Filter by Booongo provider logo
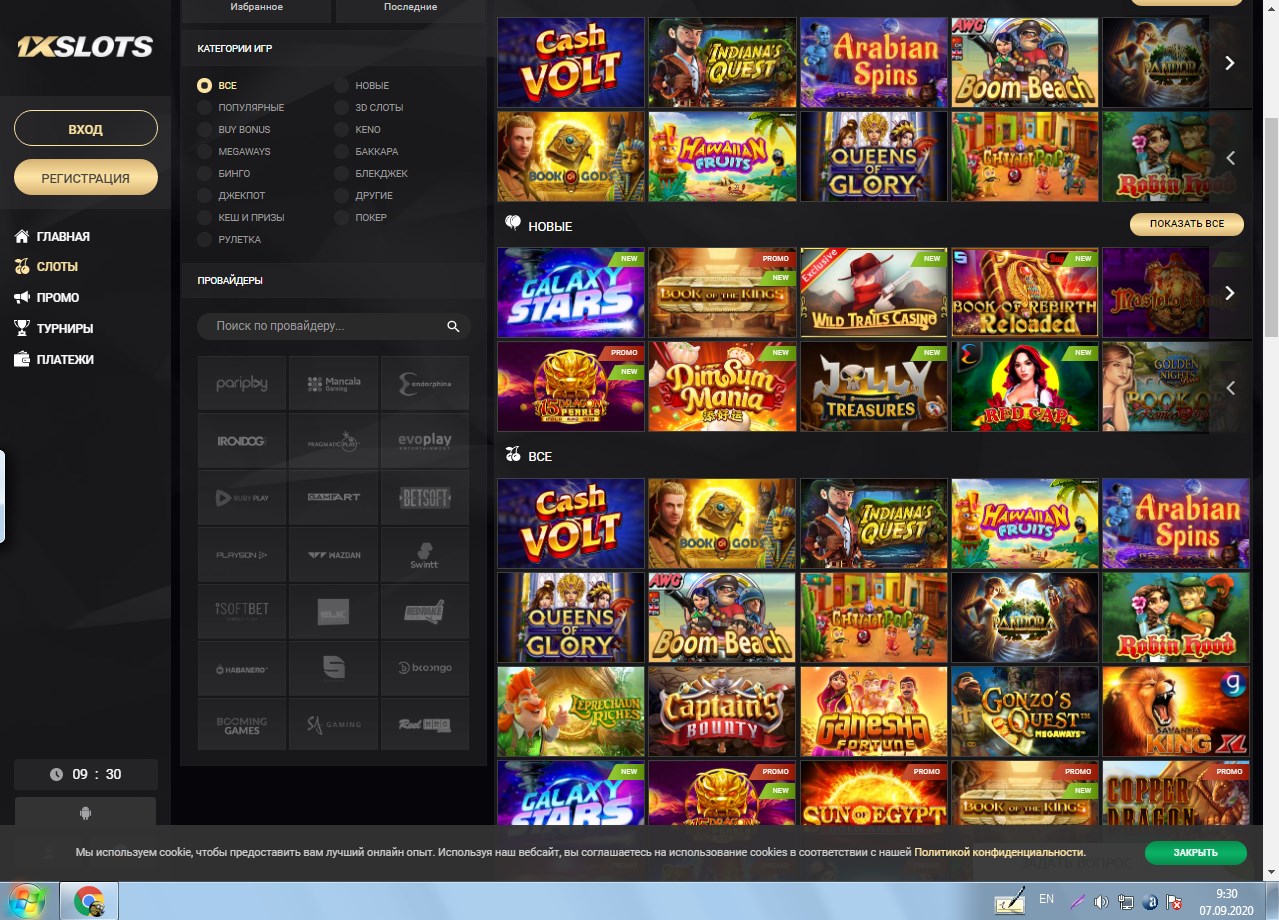This screenshot has height=920, width=1279. click(x=425, y=669)
